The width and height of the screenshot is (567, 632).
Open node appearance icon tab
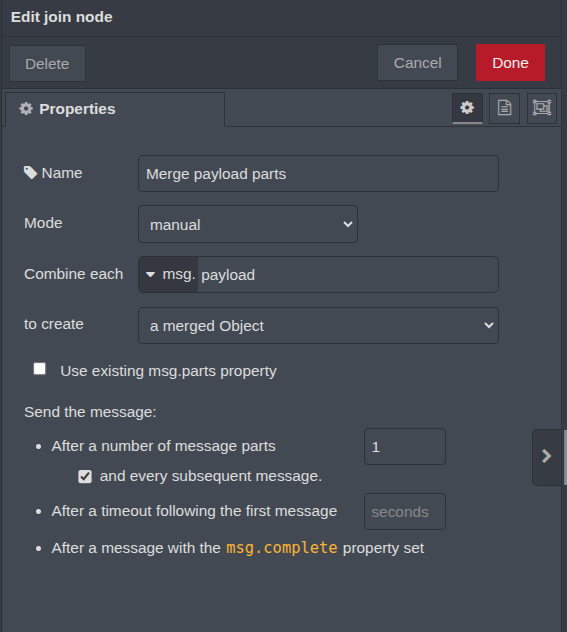542,108
